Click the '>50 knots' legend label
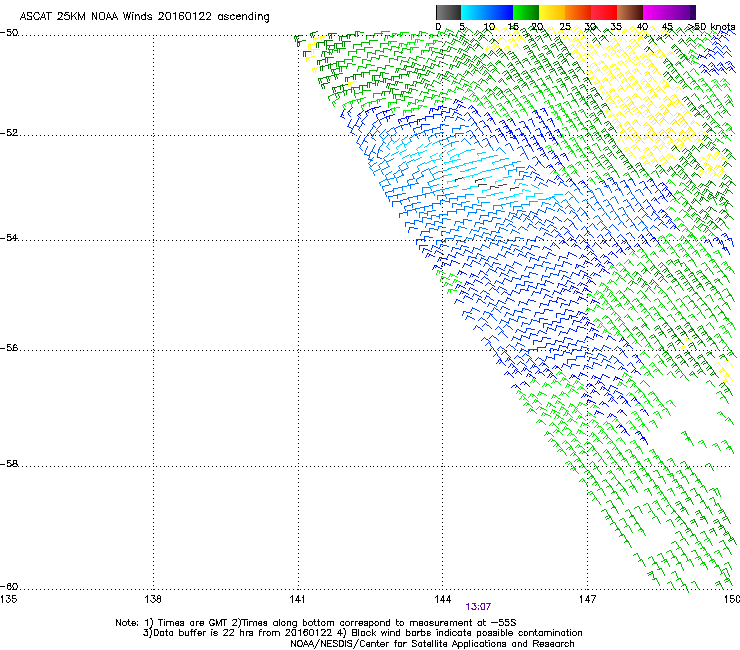This screenshot has height=650, width=740. click(711, 26)
